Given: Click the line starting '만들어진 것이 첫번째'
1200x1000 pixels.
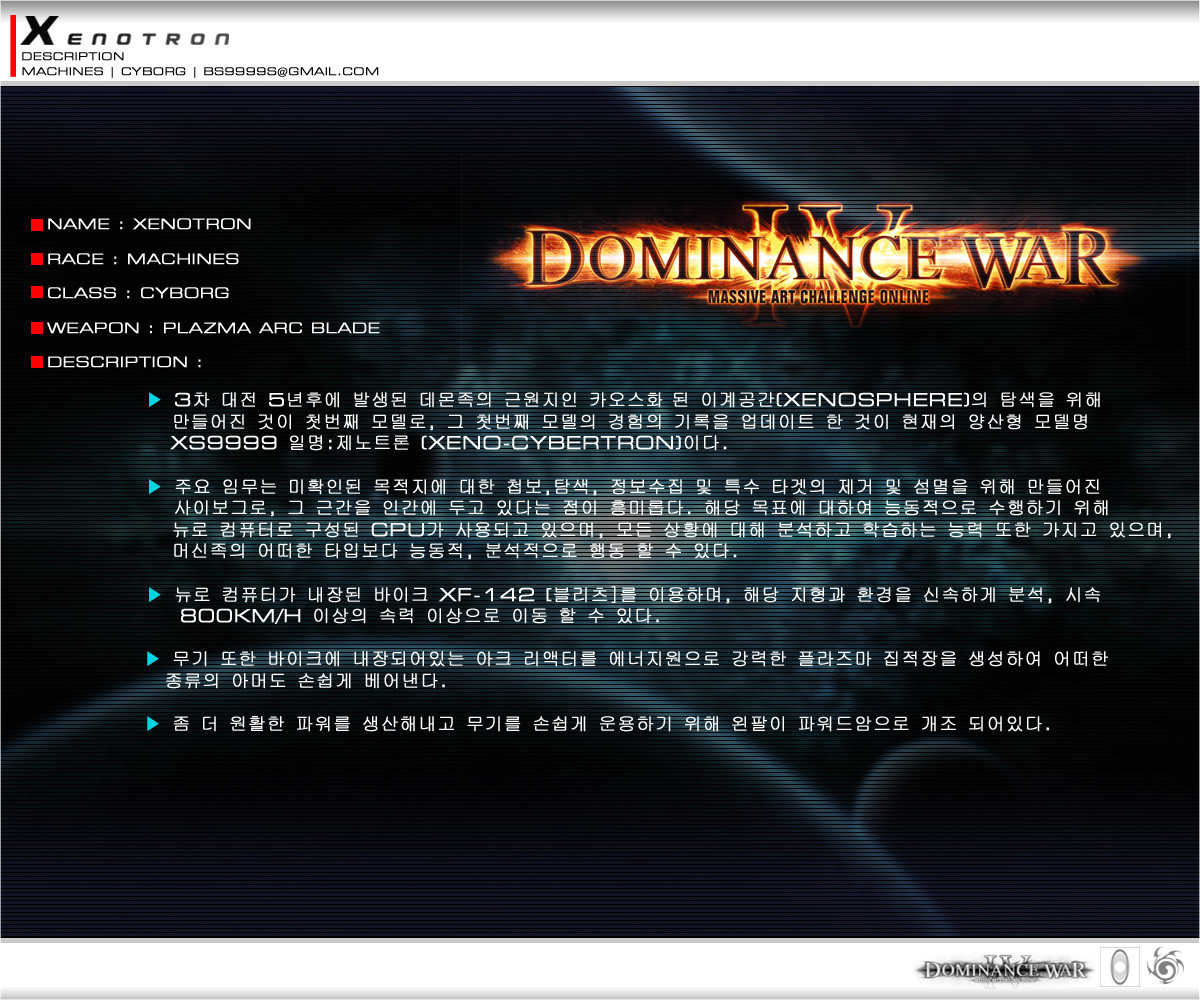Looking at the screenshot, I should point(630,421).
